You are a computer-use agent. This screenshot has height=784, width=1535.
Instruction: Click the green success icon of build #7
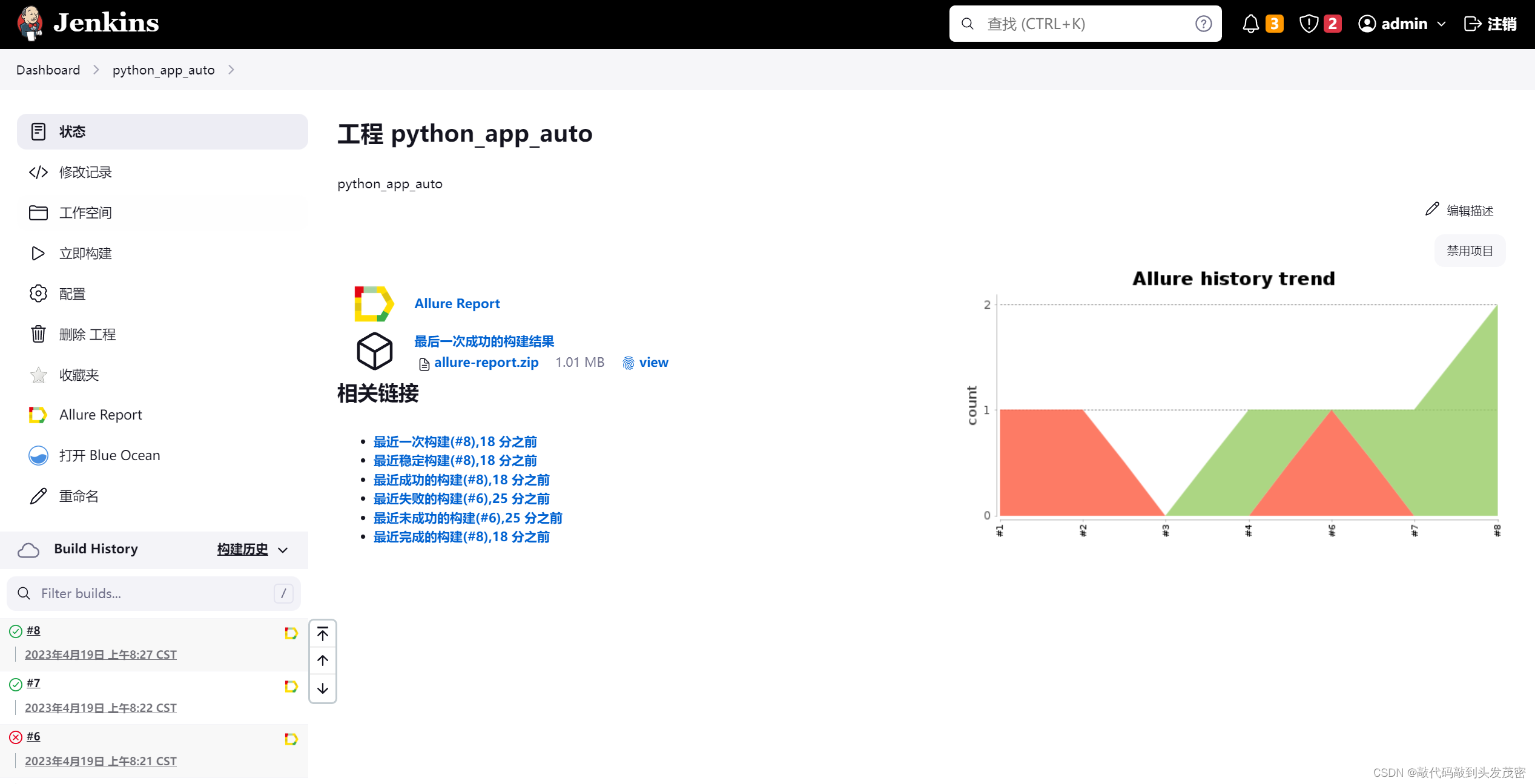tap(16, 684)
